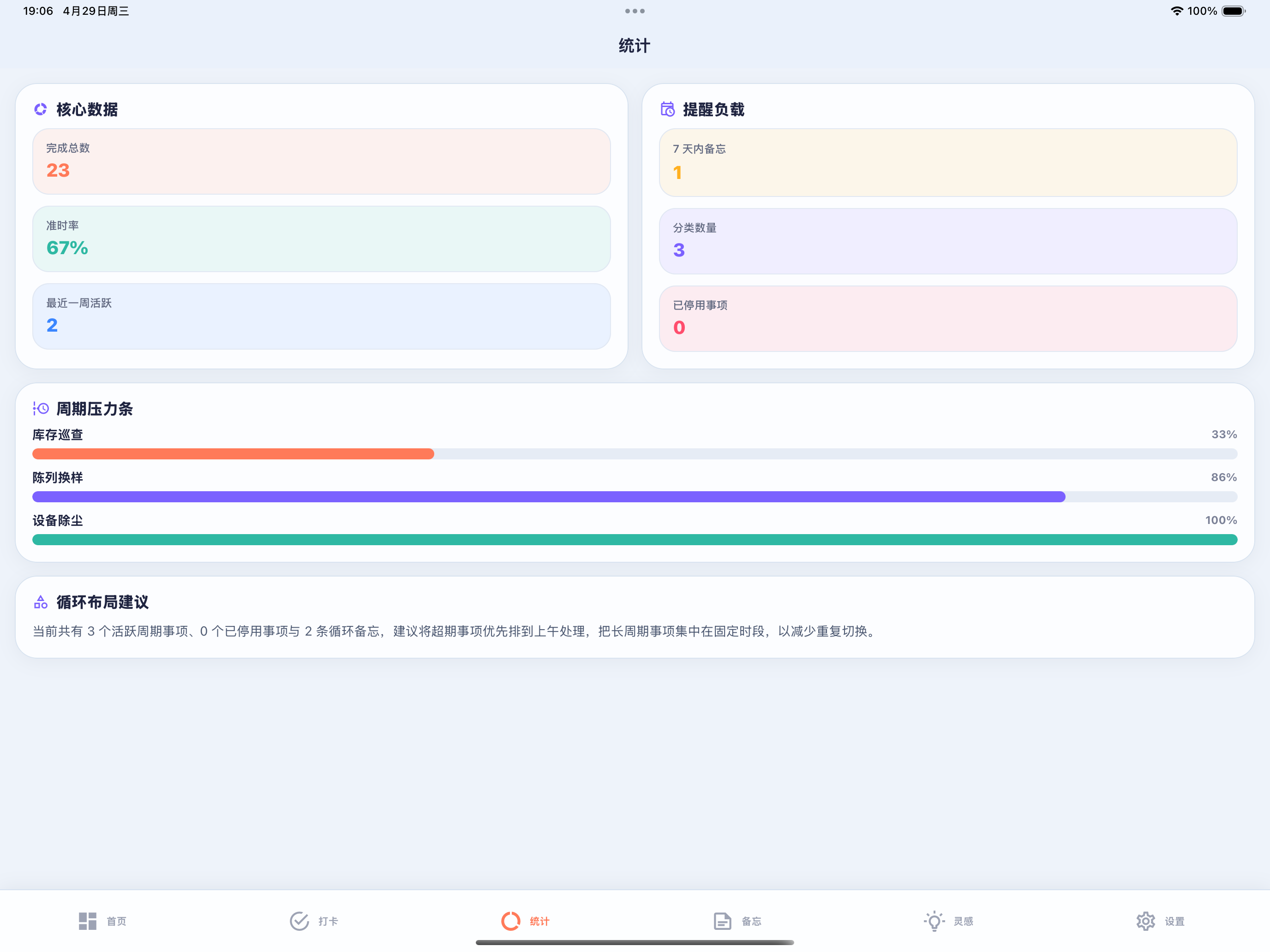Open the 设置 gear icon

pos(1145,921)
